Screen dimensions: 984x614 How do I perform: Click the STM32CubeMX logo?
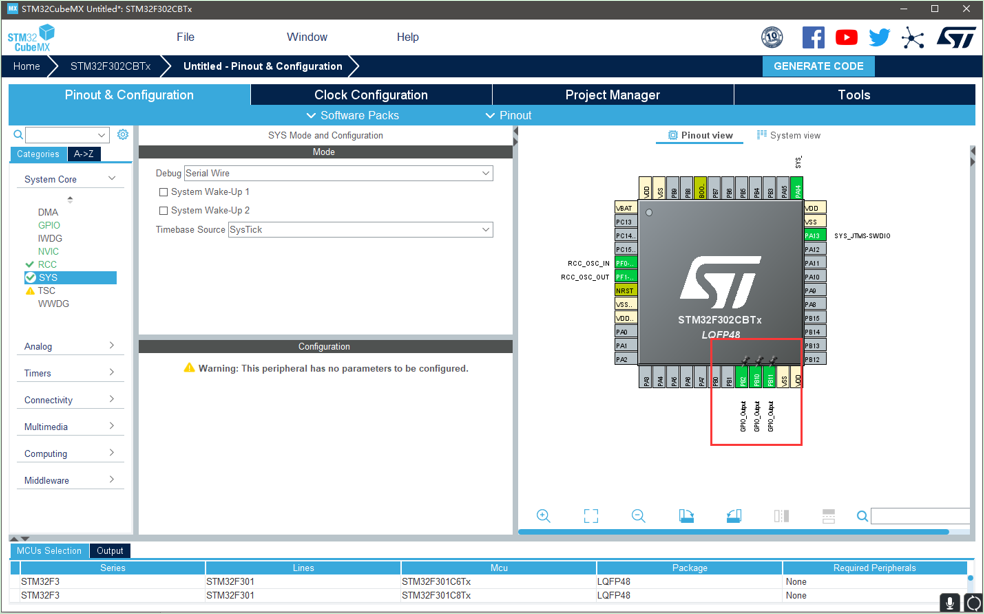click(x=31, y=38)
